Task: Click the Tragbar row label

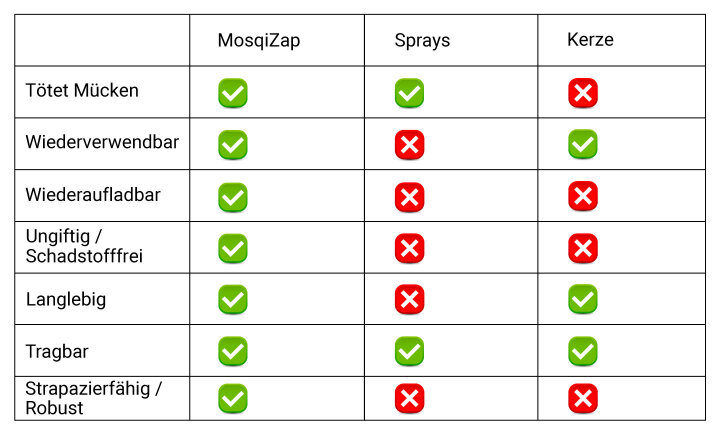Action: click(x=57, y=352)
